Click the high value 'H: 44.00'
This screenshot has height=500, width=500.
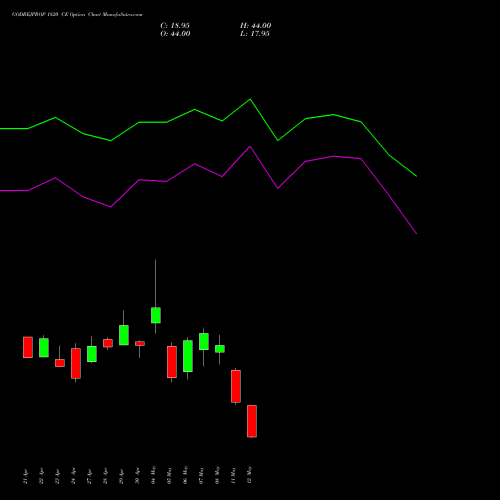[x=256, y=26]
